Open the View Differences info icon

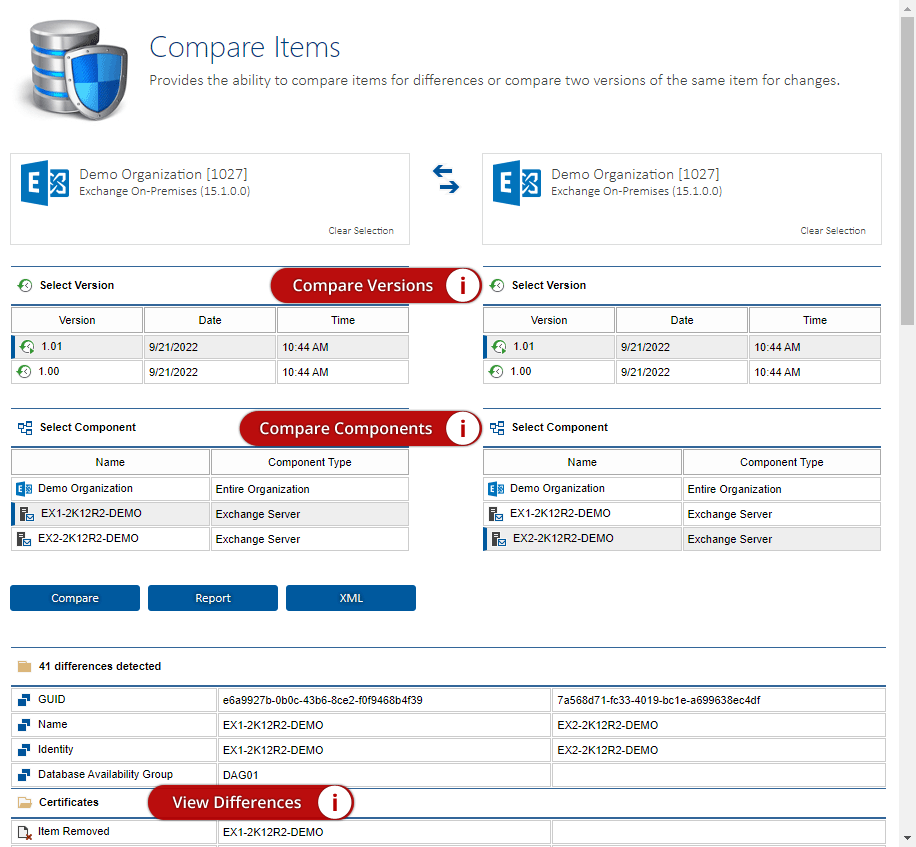tap(335, 803)
